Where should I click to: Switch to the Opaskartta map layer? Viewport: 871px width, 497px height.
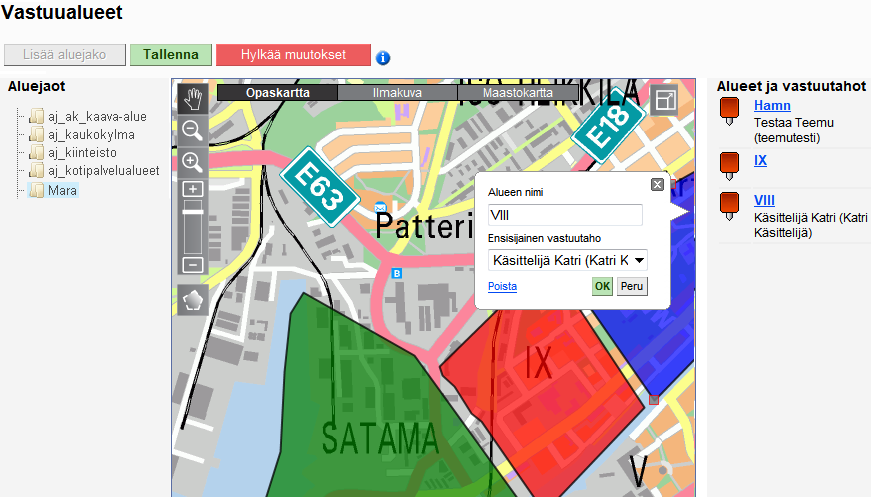[278, 93]
